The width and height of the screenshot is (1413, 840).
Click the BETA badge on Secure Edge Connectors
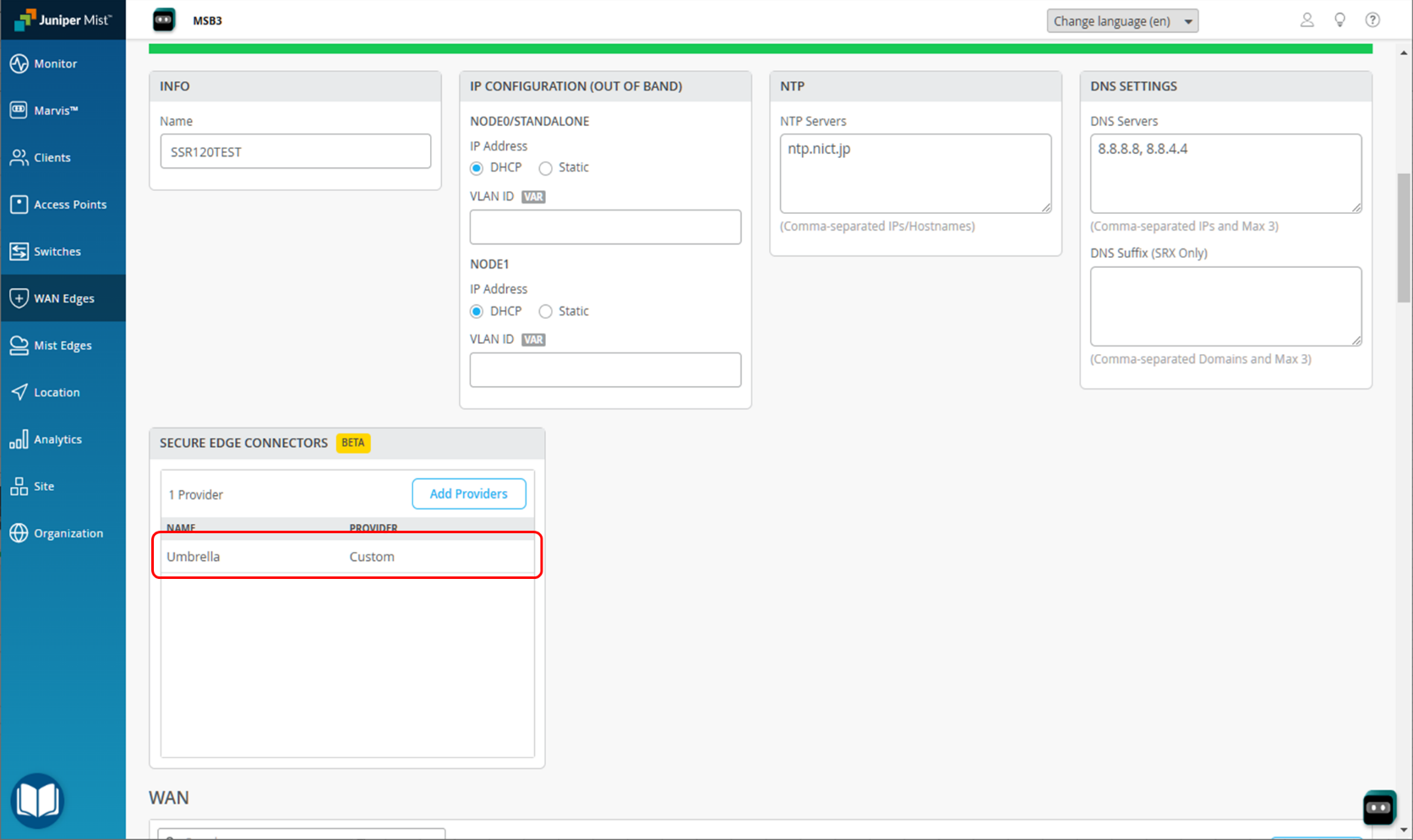(x=353, y=443)
